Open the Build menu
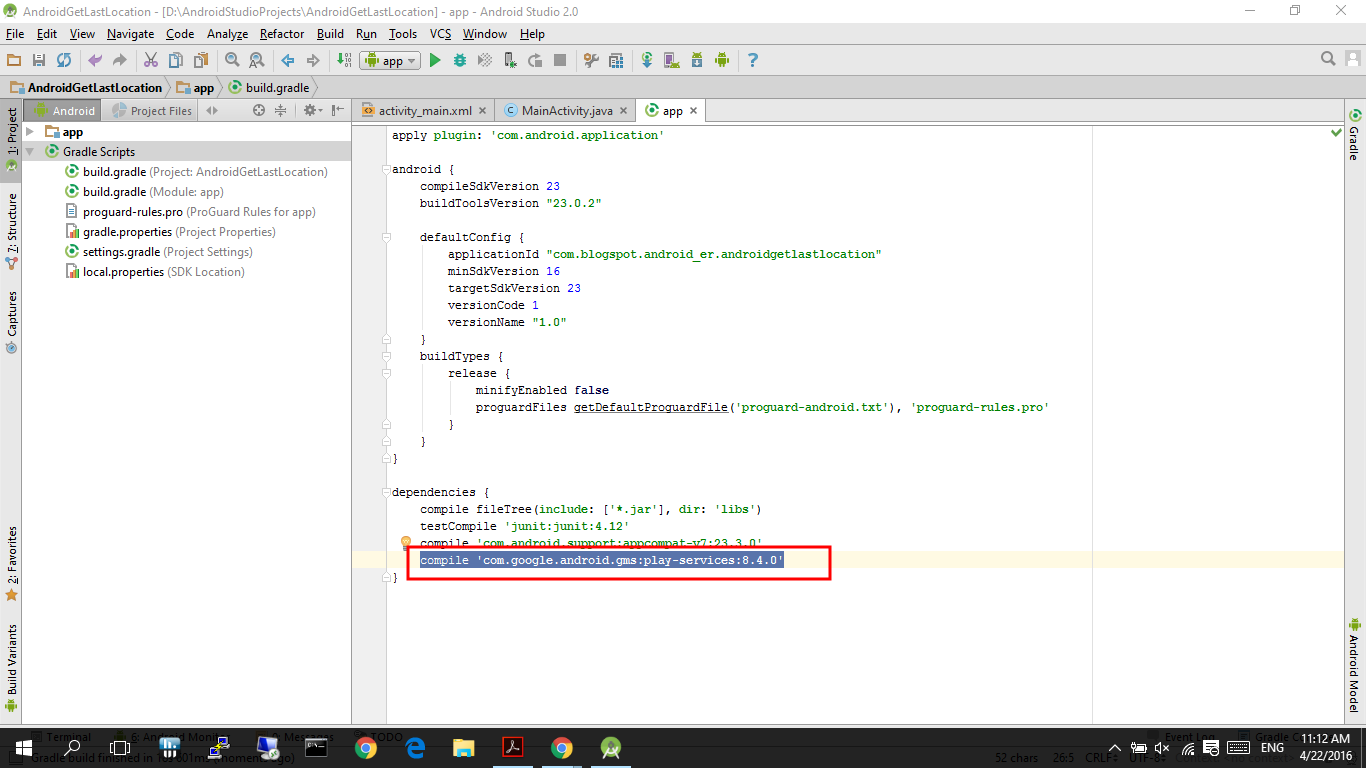This screenshot has width=1366, height=768. click(330, 33)
